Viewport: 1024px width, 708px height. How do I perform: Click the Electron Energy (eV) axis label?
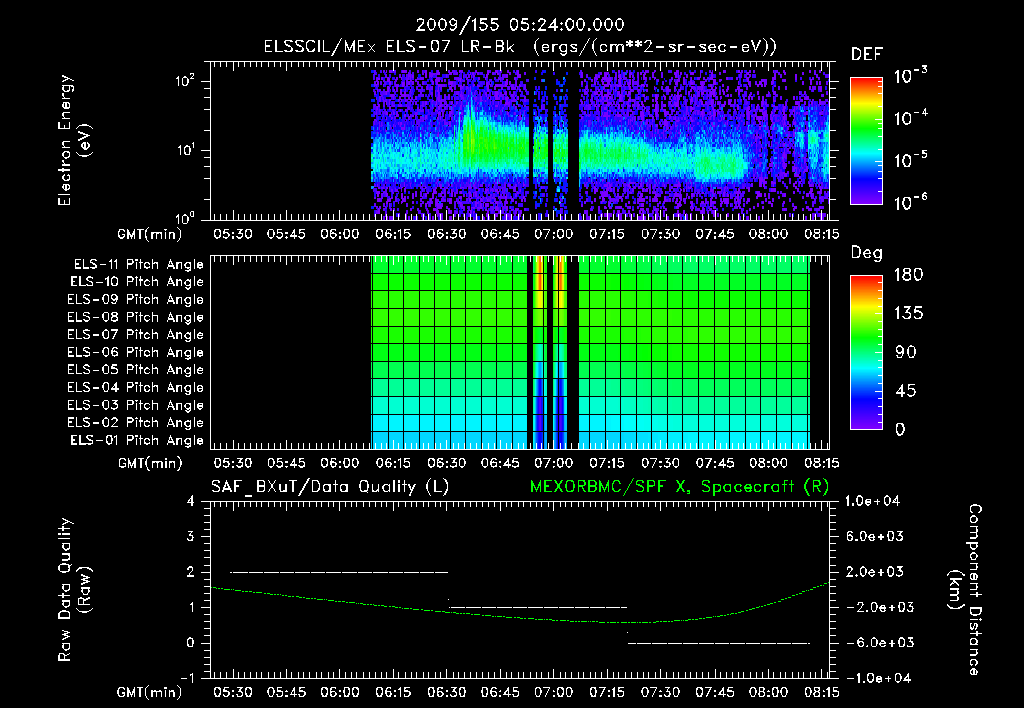tap(74, 140)
